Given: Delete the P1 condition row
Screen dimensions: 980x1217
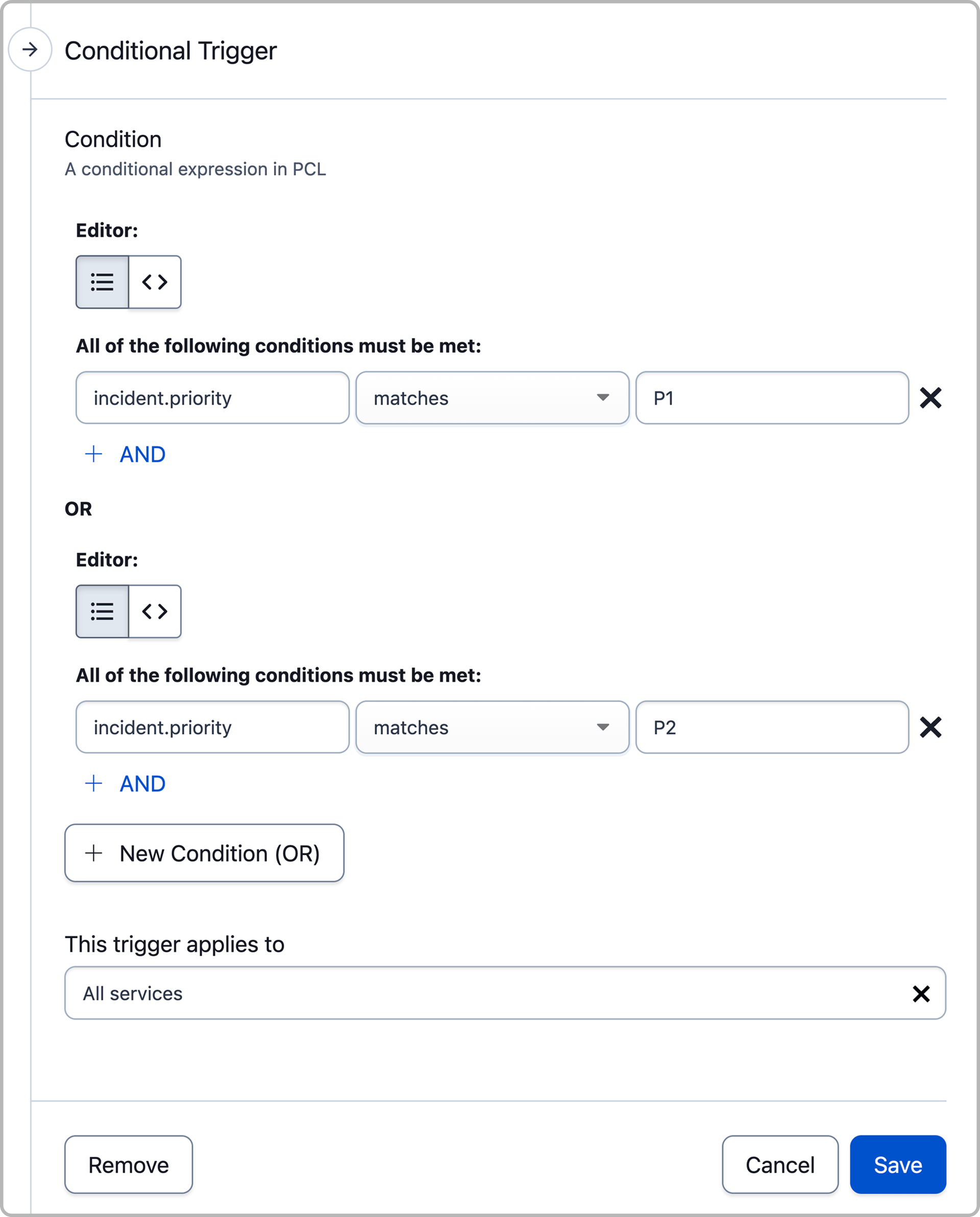Looking at the screenshot, I should [930, 398].
